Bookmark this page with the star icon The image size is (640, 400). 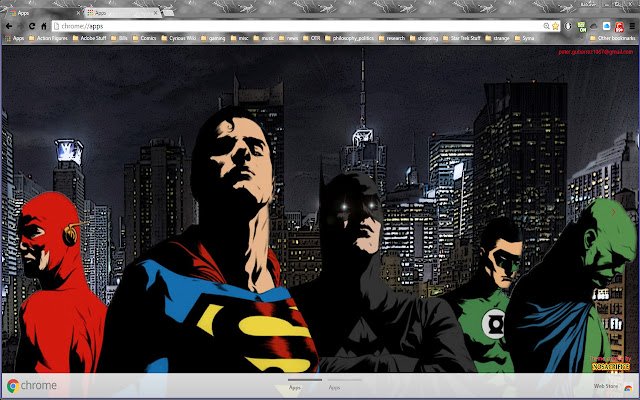click(556, 26)
